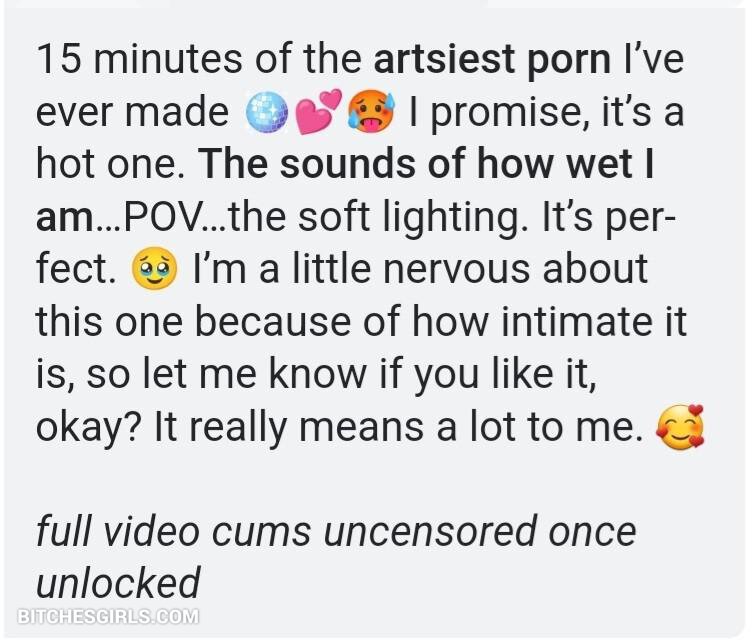
Task: Click the italic word 'uncensored'
Action: tap(430, 533)
